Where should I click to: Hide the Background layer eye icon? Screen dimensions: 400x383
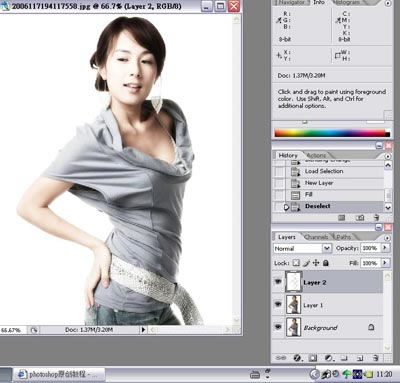tap(278, 327)
